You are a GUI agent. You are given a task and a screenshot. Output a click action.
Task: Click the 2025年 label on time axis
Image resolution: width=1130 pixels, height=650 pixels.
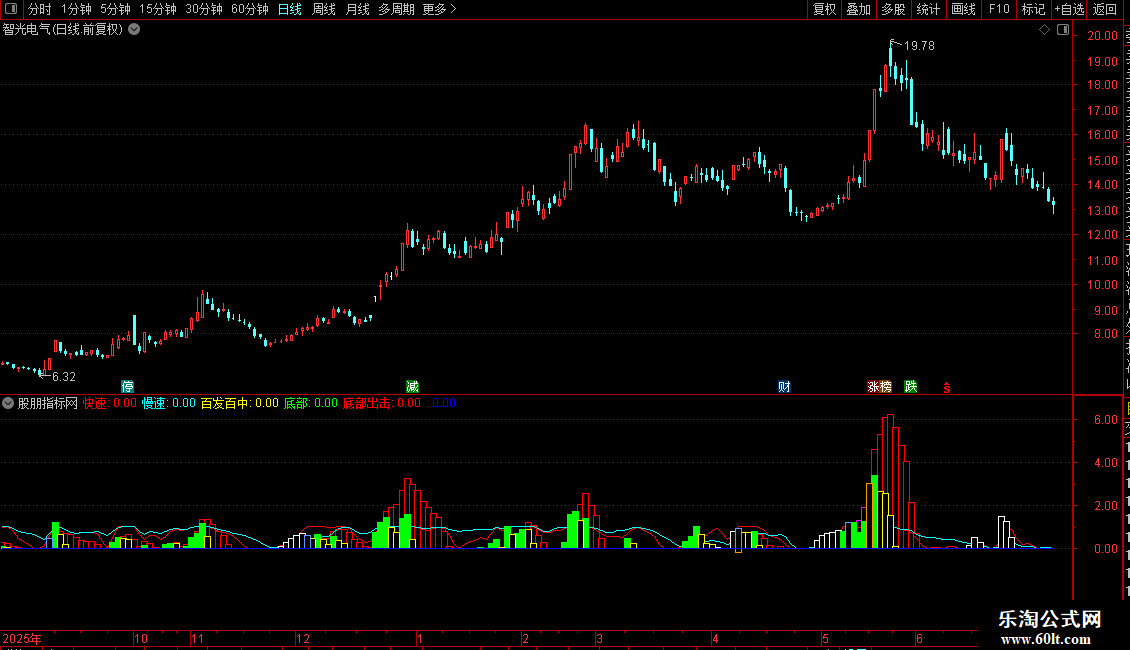tap(22, 639)
